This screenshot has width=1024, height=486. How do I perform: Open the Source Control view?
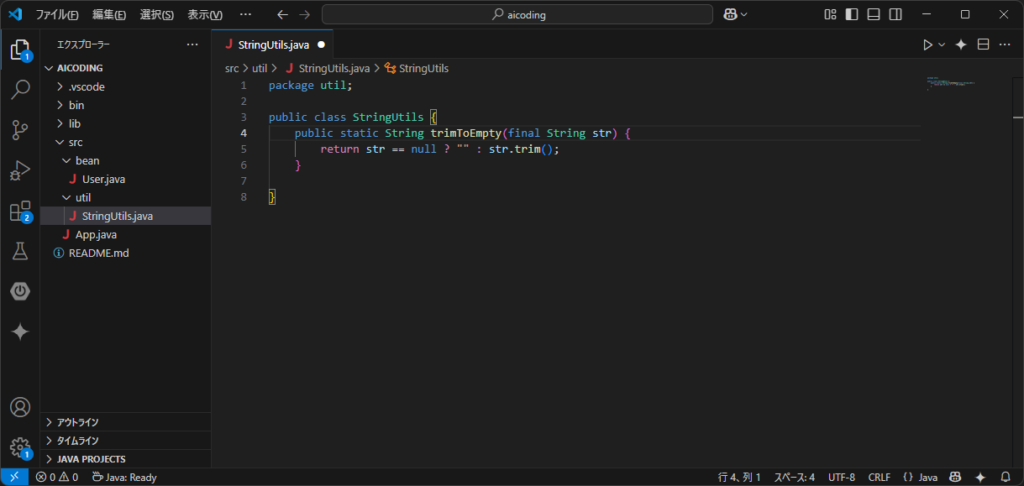20,130
